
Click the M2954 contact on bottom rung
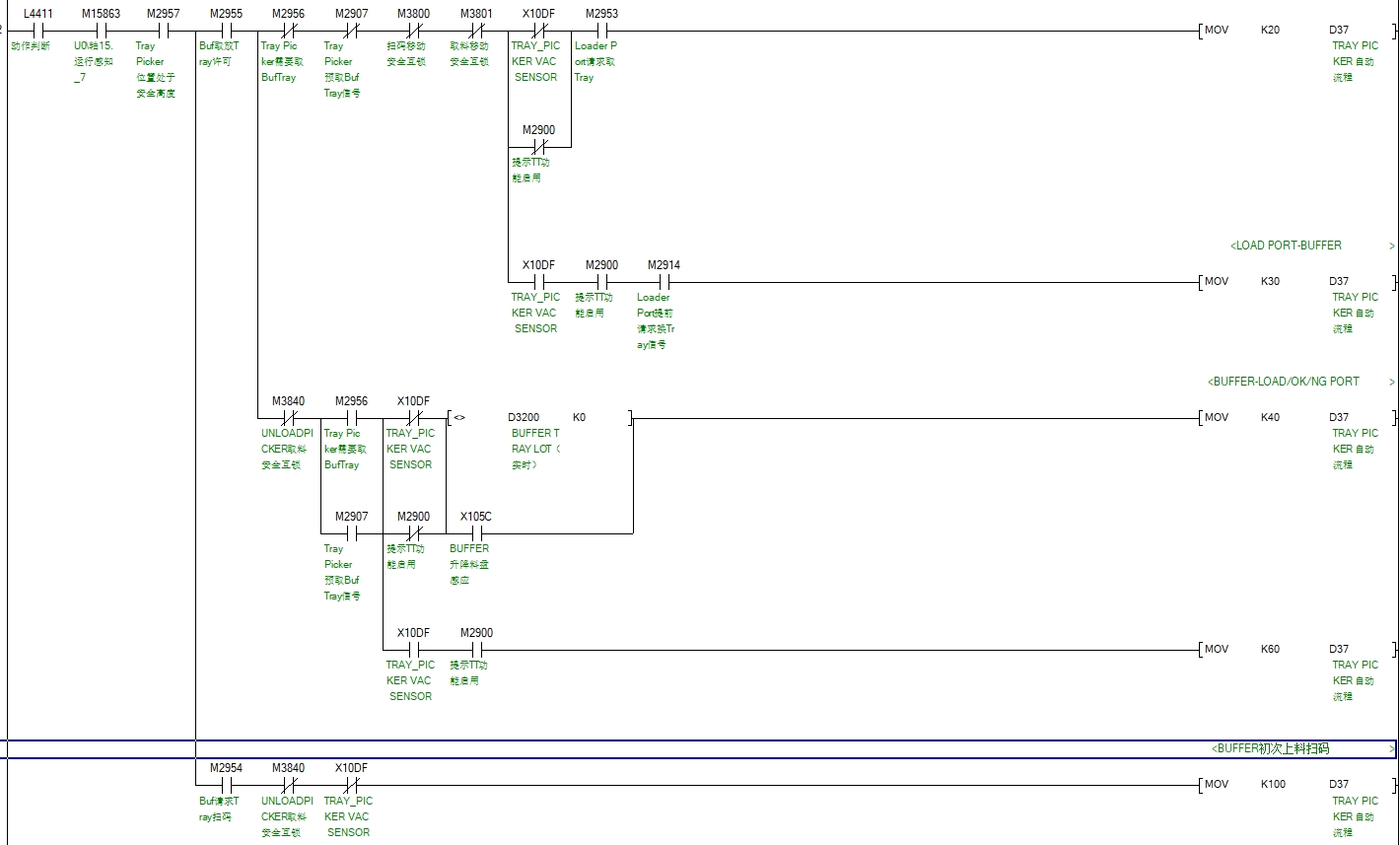226,785
